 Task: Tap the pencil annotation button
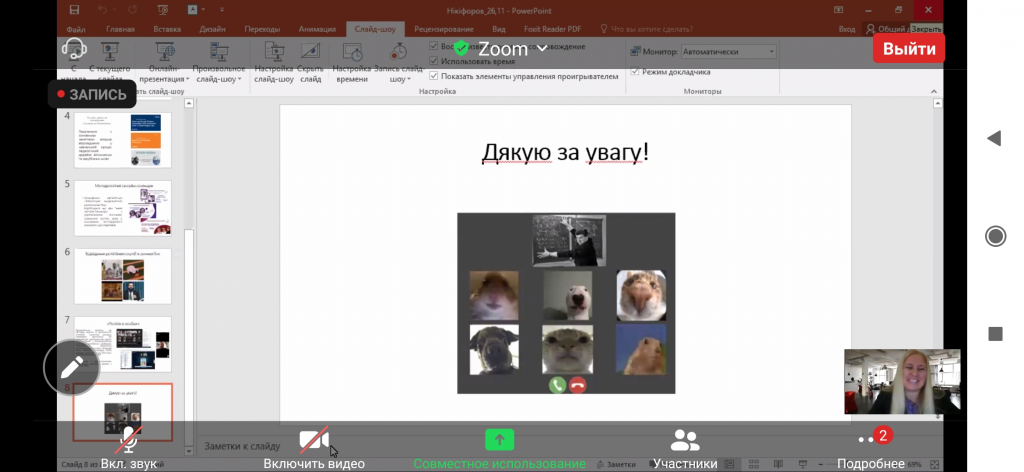click(x=72, y=368)
